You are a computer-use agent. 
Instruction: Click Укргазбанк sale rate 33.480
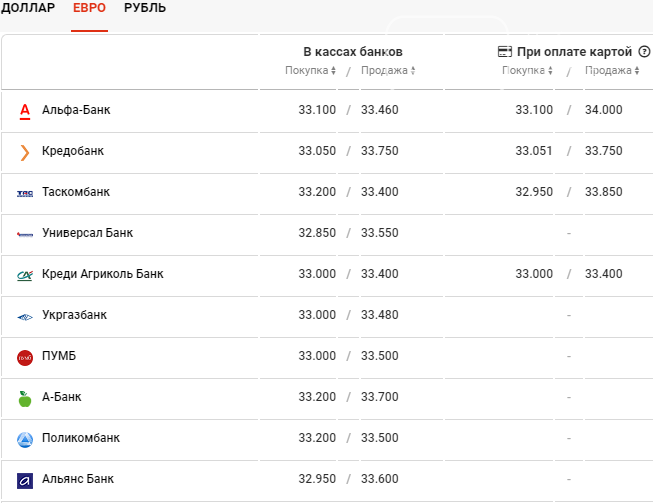(x=380, y=315)
